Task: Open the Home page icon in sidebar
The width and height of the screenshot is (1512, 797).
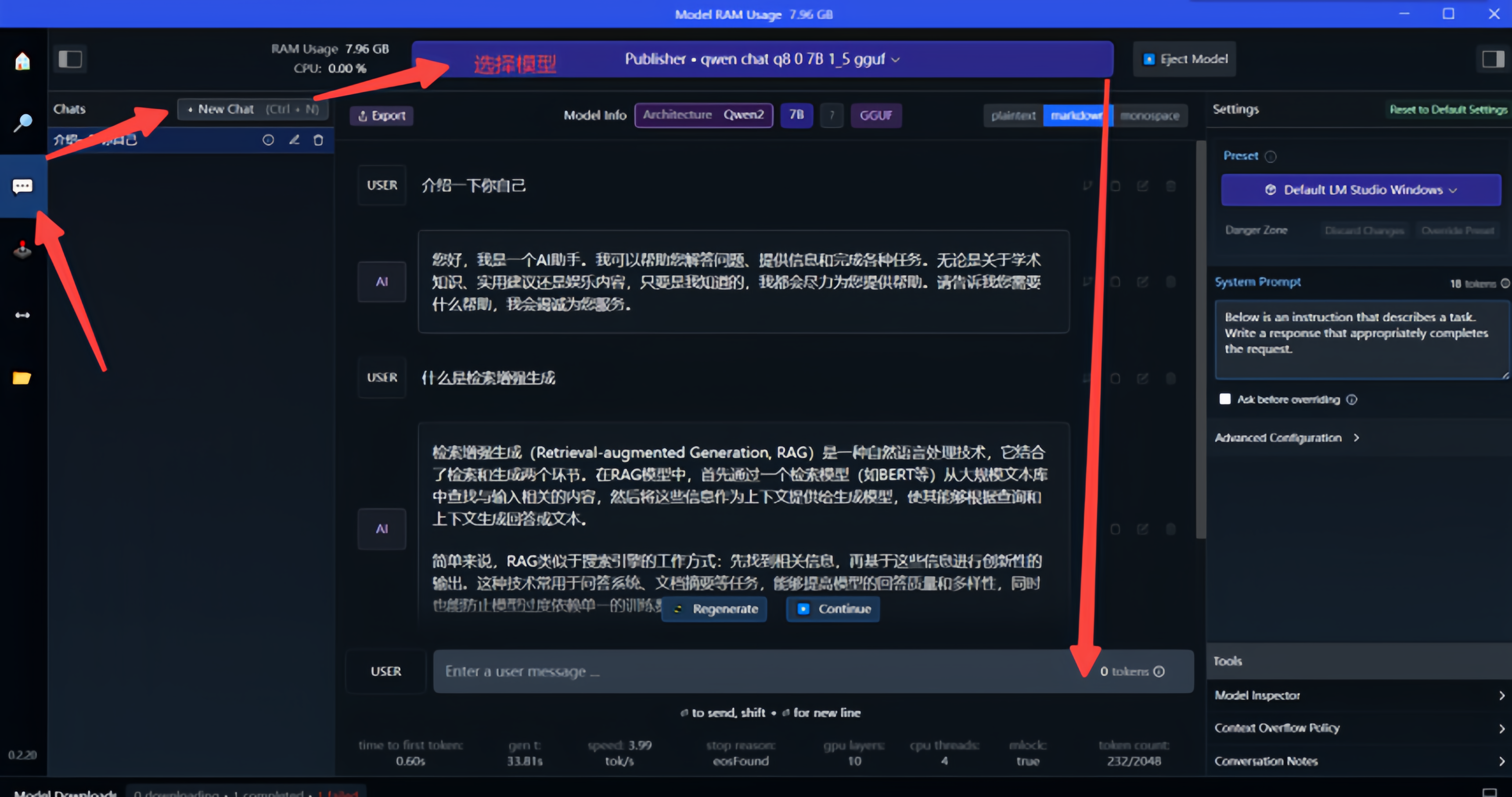Action: [x=22, y=61]
